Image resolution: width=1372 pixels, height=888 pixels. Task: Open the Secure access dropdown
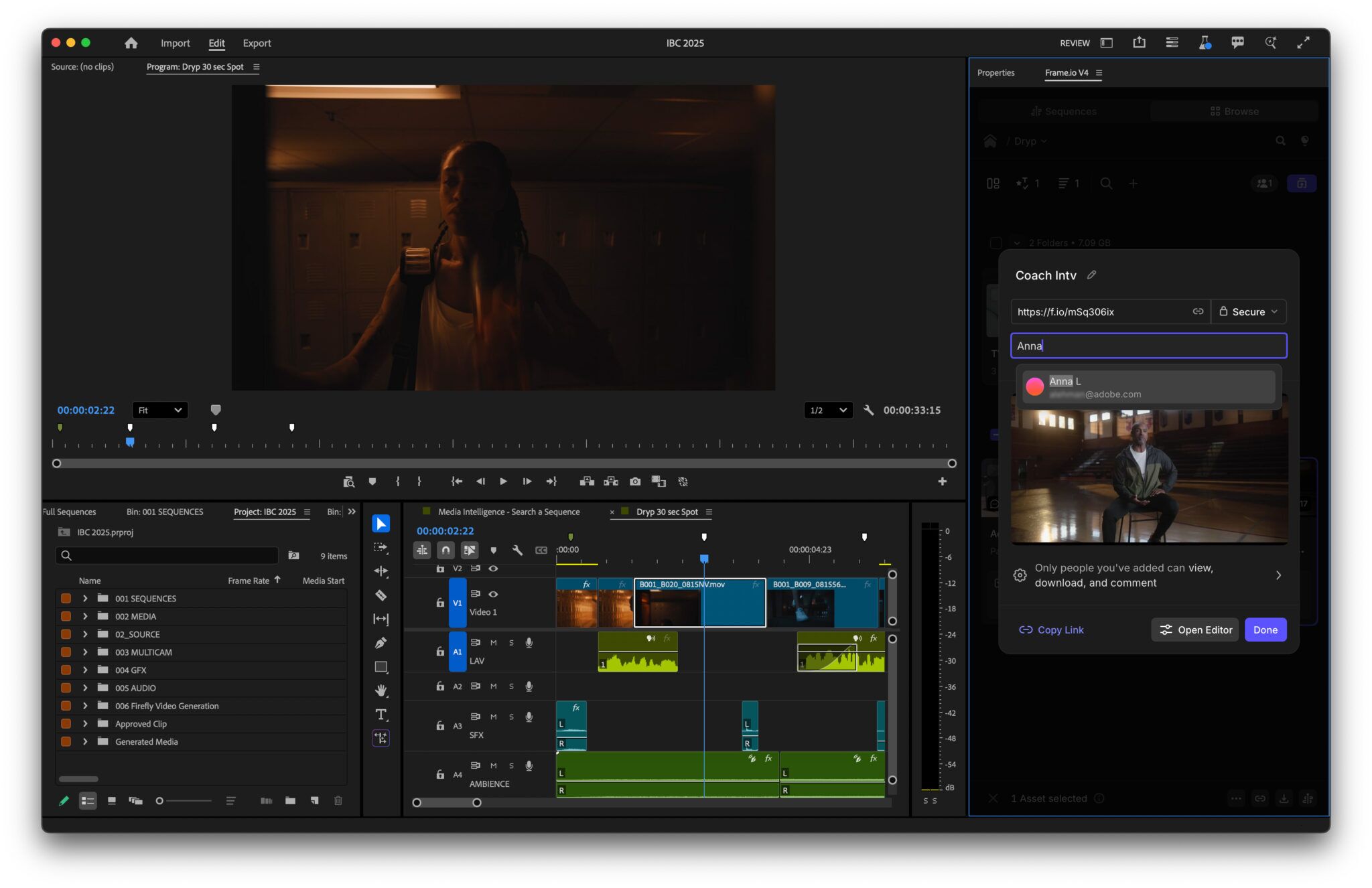tap(1249, 312)
